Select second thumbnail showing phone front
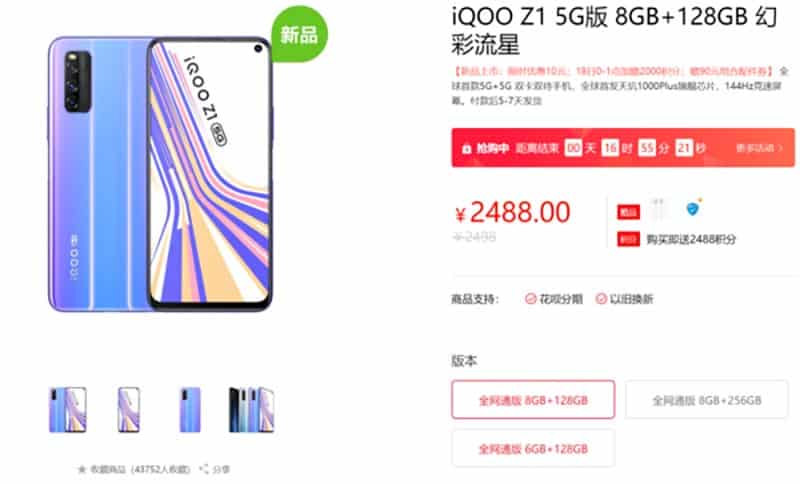 pos(129,410)
